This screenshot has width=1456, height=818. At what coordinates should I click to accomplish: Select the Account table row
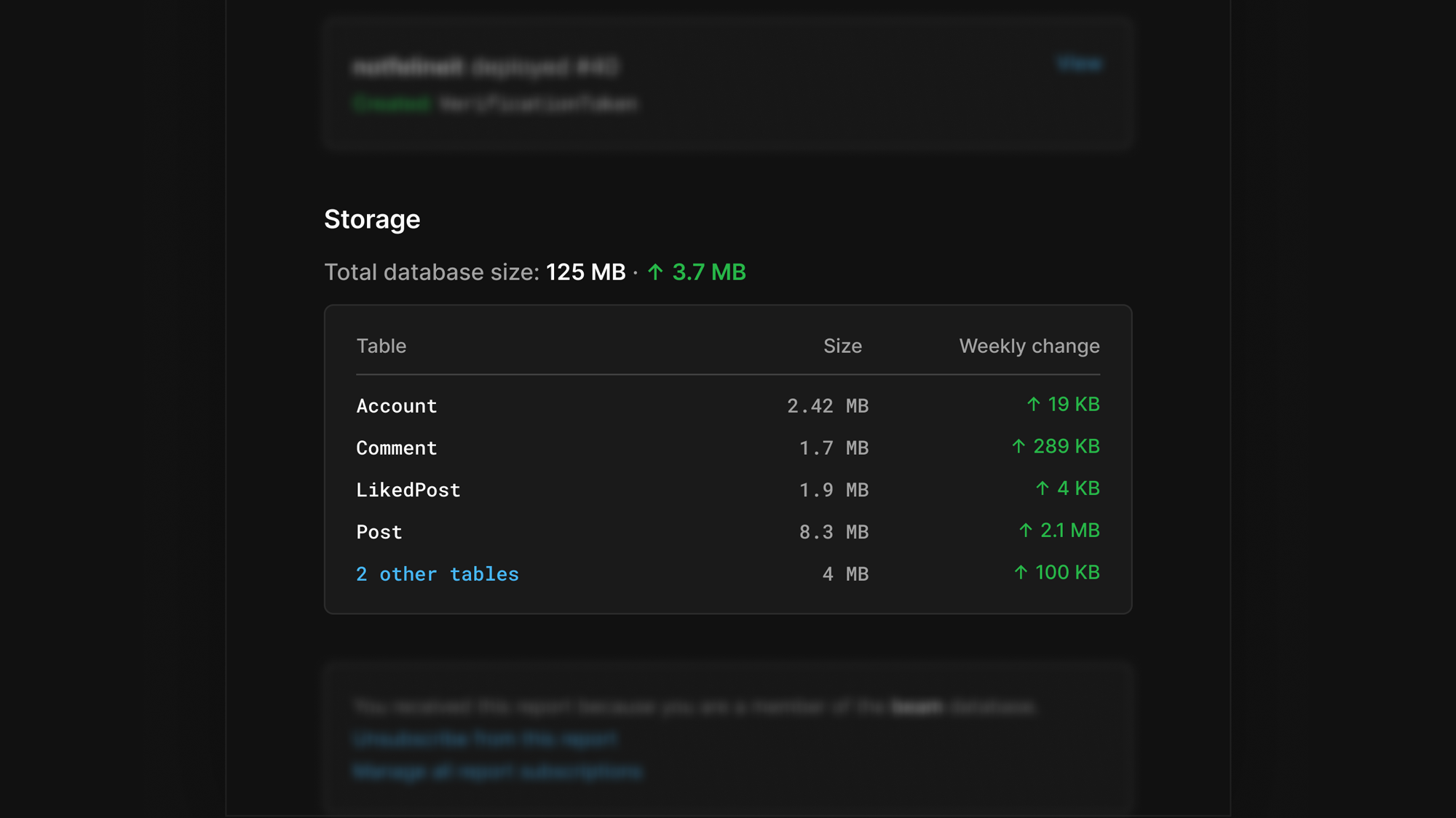(x=397, y=405)
